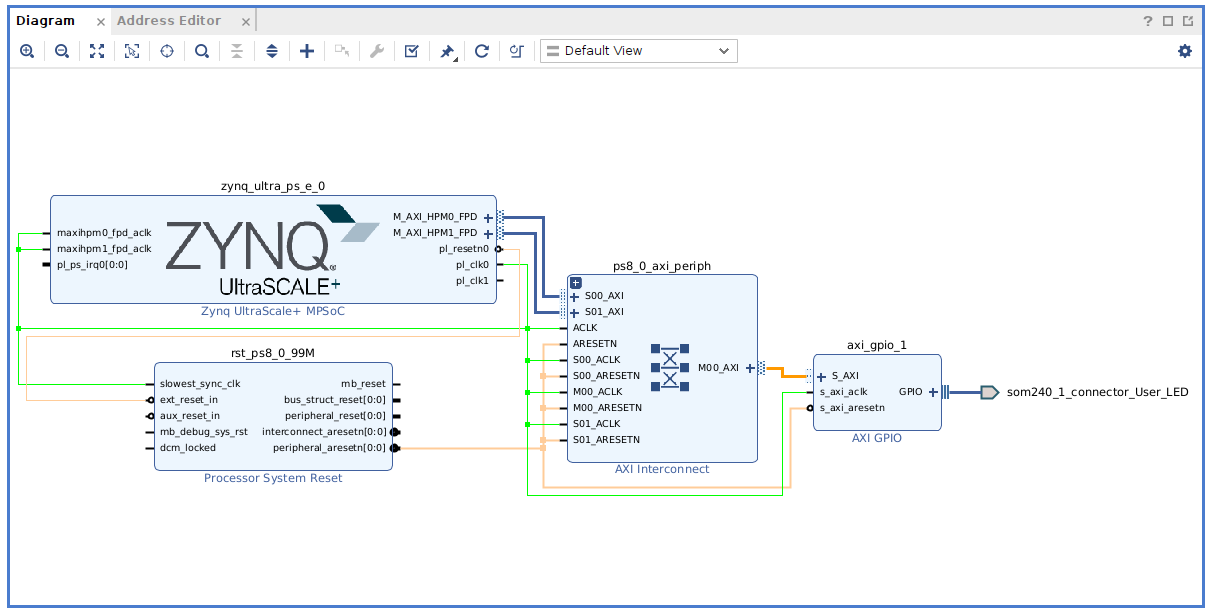Select the interconnect_aresetn[0:0] pin

324,432
